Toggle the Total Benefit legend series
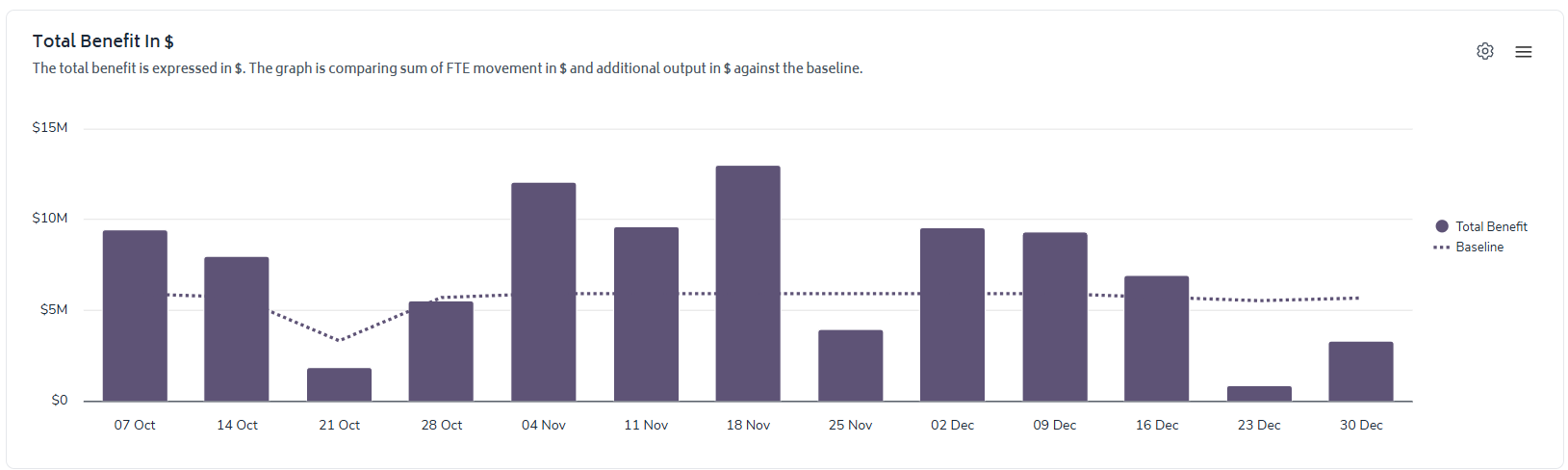Screen dimensions: 1568x470 [1490, 226]
